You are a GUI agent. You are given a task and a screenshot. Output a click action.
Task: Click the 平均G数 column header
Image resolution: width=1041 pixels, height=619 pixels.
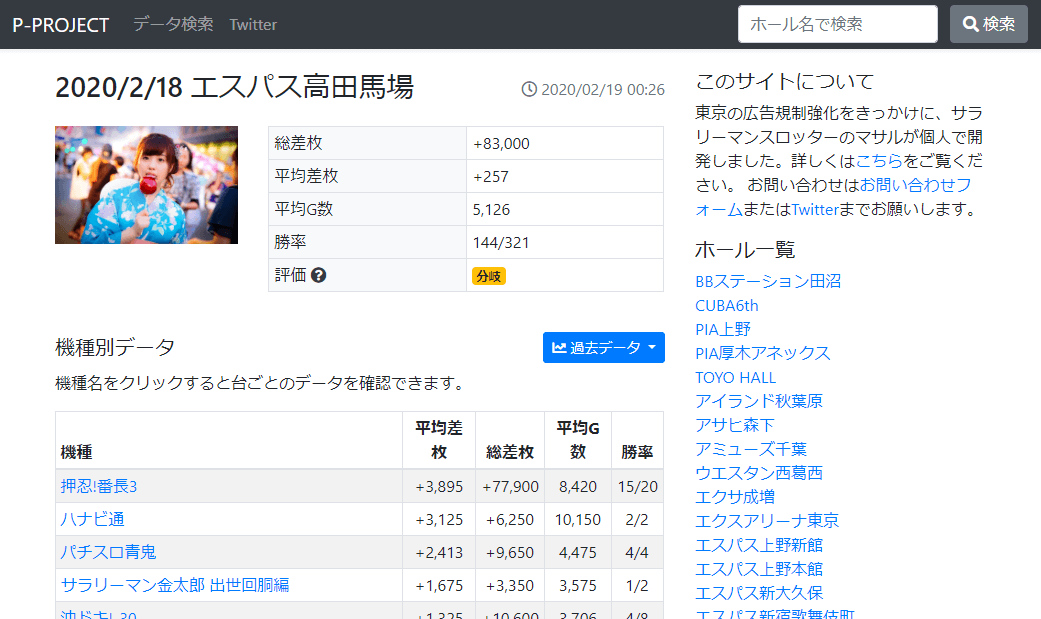578,440
